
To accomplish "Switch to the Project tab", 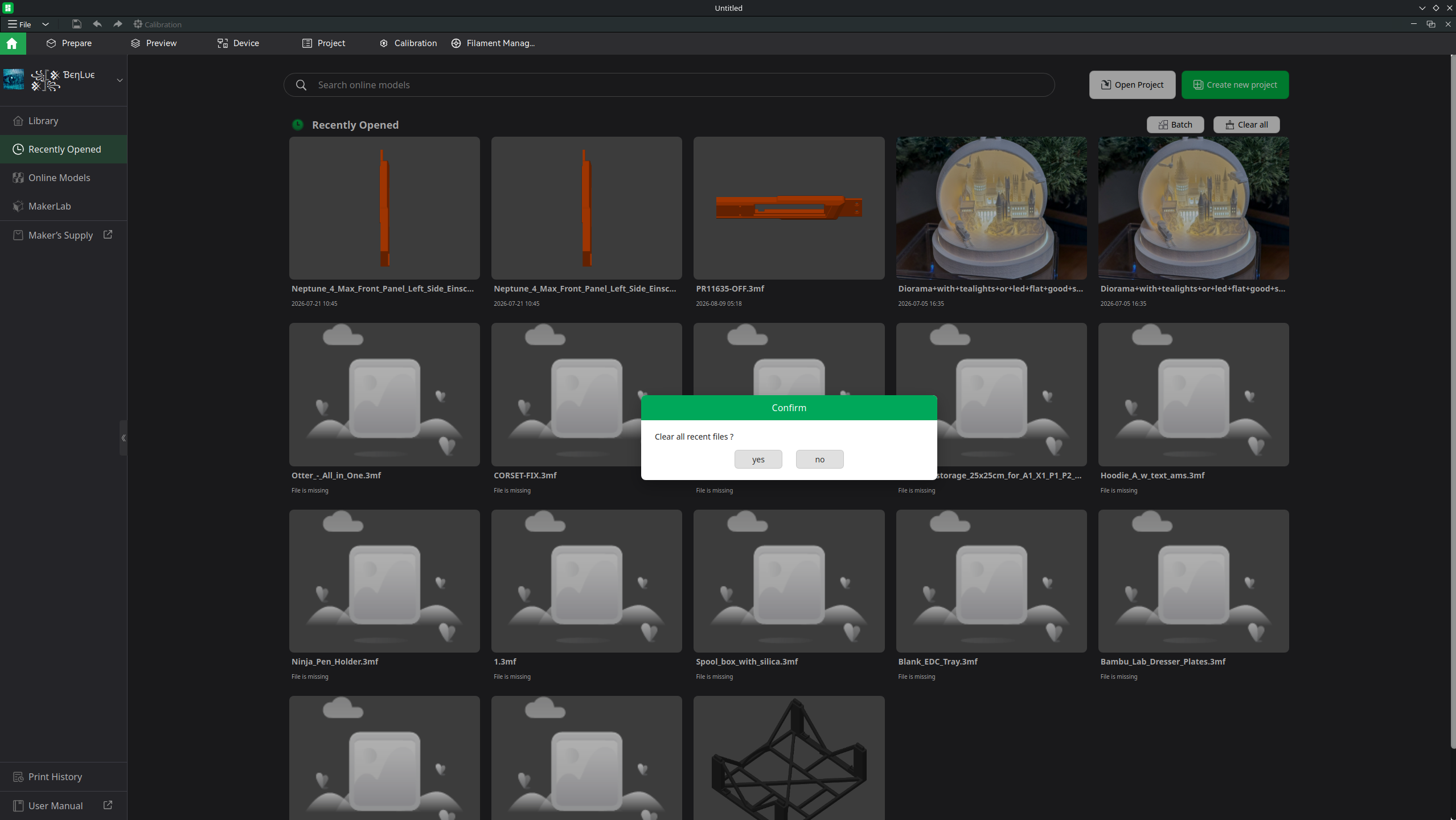I will 323,43.
